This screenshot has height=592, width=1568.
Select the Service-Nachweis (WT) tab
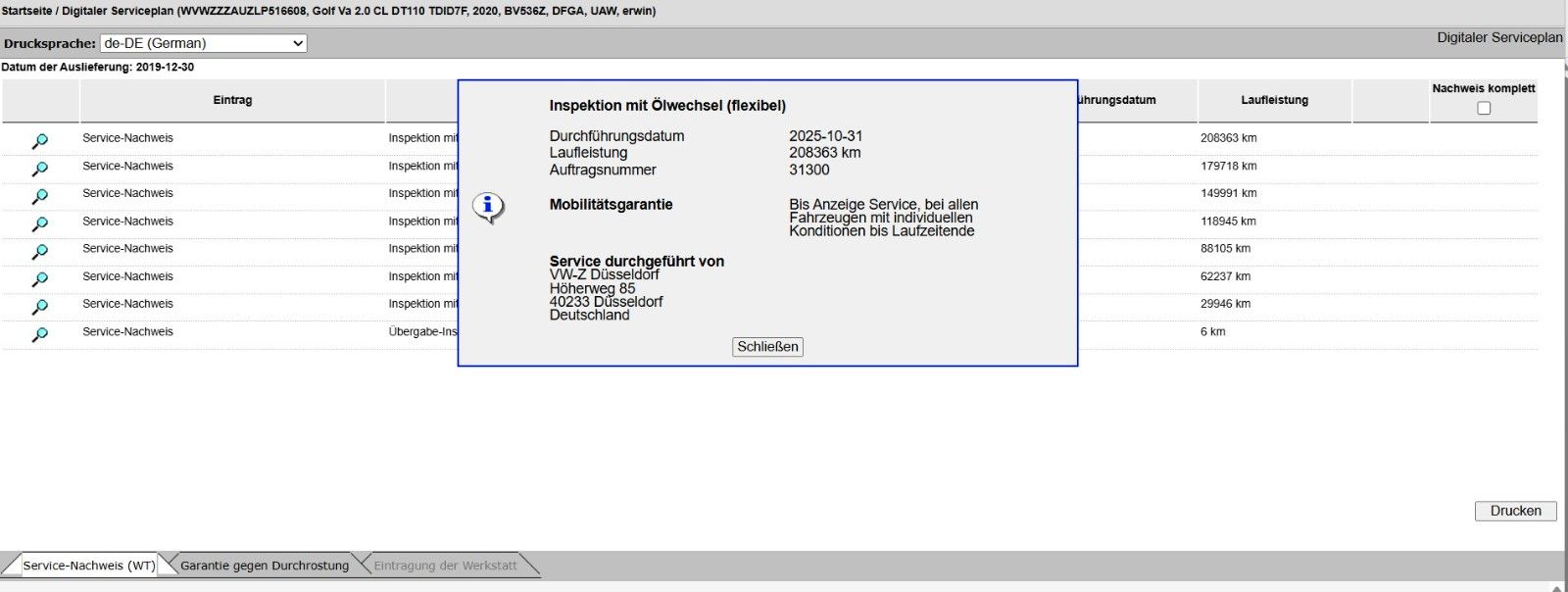(x=88, y=566)
